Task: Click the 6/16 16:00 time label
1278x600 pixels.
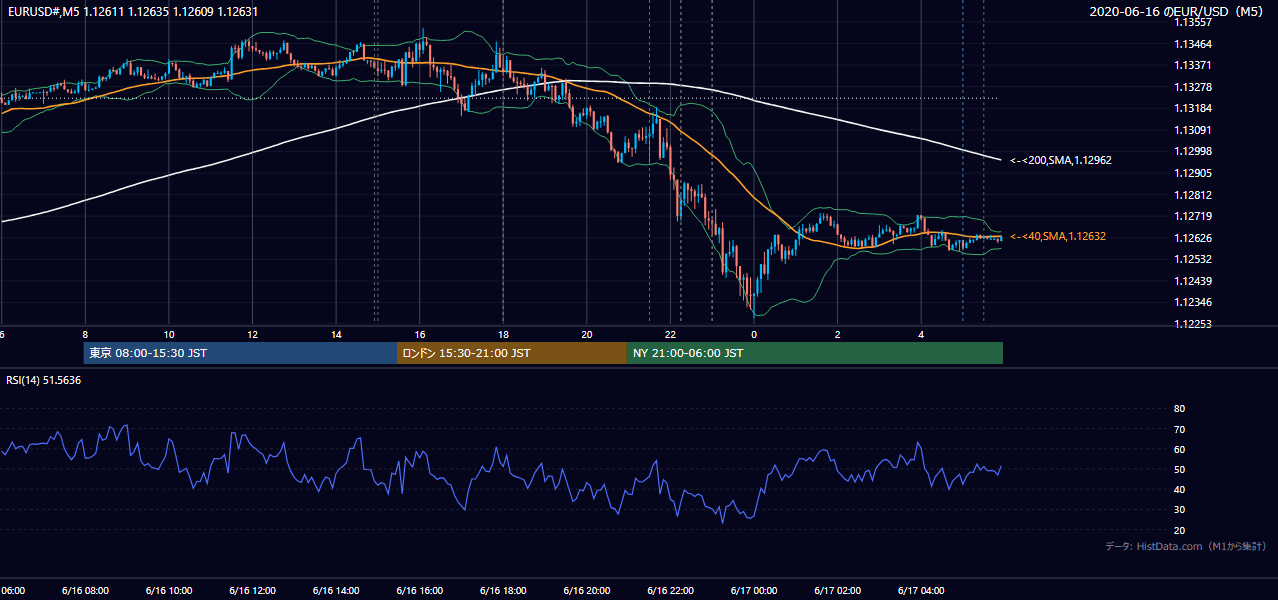Action: coord(419,590)
